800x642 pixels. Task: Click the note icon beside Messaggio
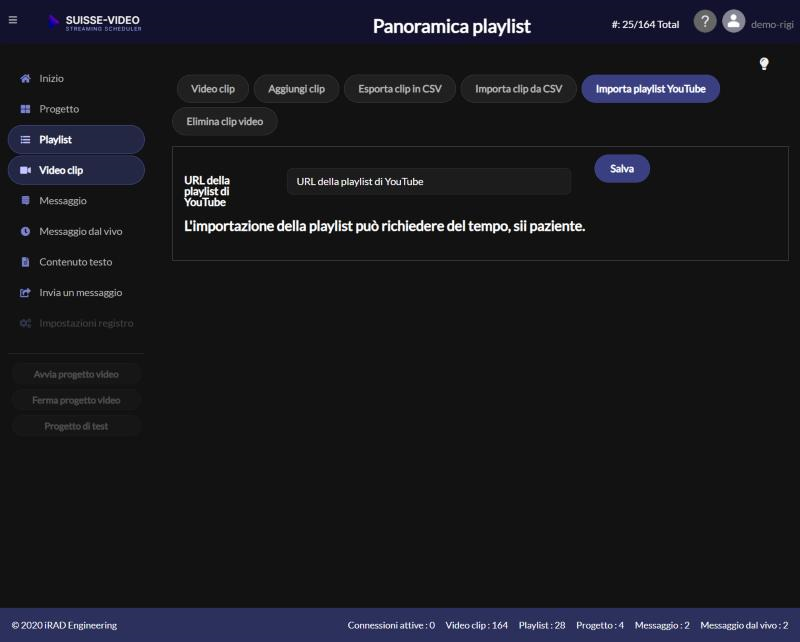(x=25, y=201)
